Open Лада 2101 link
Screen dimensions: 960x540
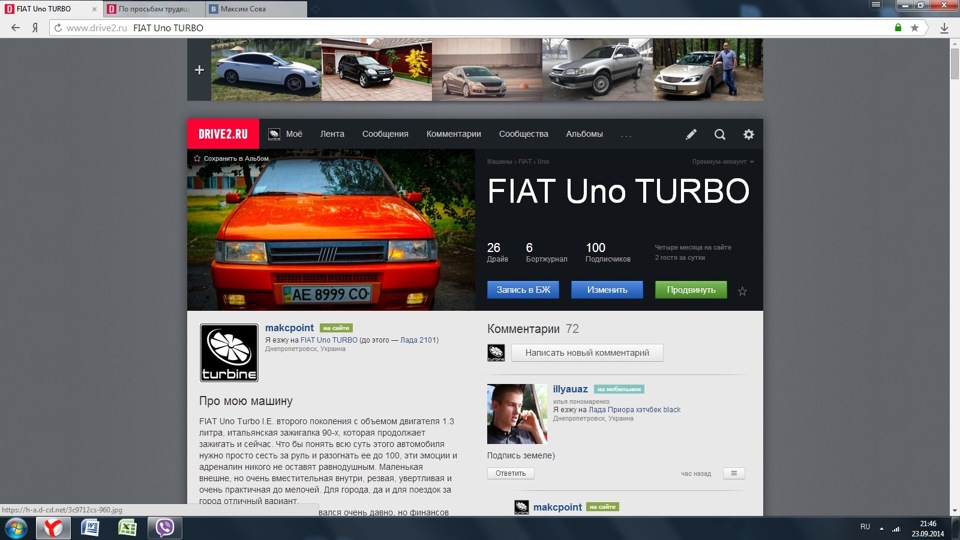(x=418, y=340)
